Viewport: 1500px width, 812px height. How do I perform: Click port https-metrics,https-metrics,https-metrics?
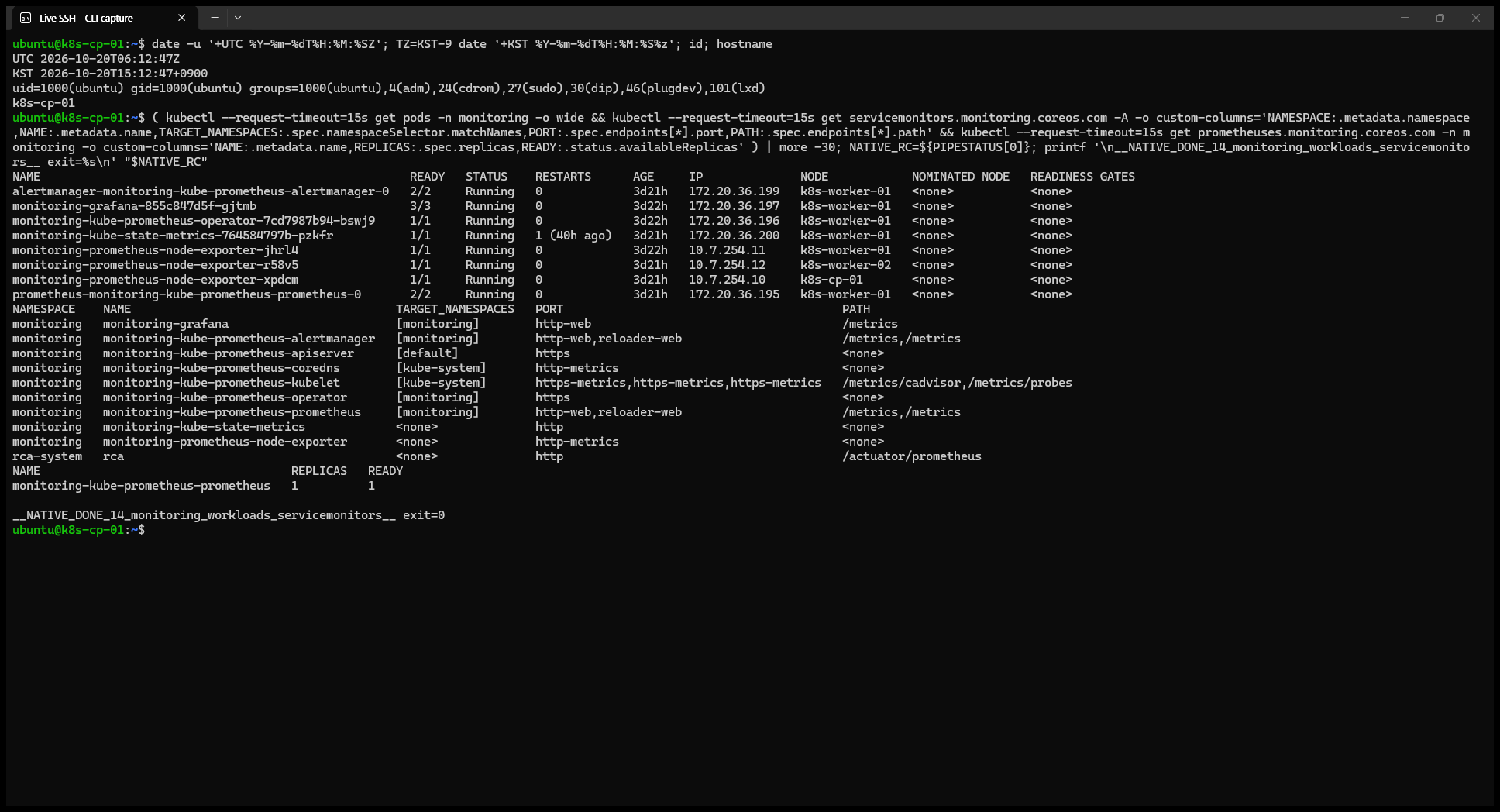(x=678, y=383)
